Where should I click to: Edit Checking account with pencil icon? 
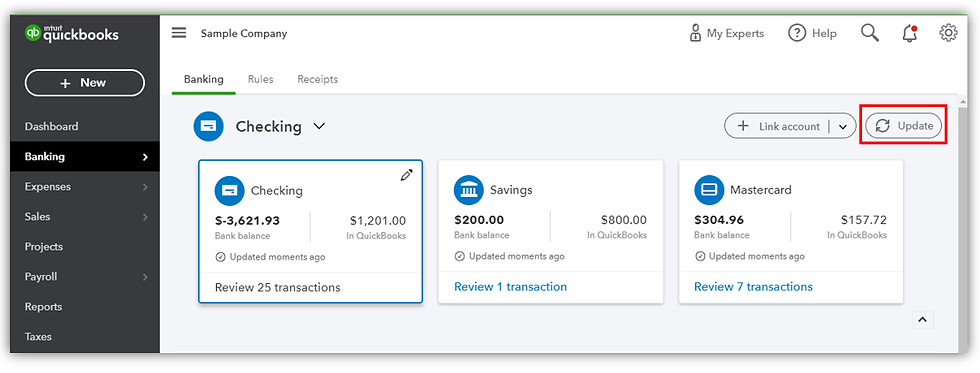[406, 176]
